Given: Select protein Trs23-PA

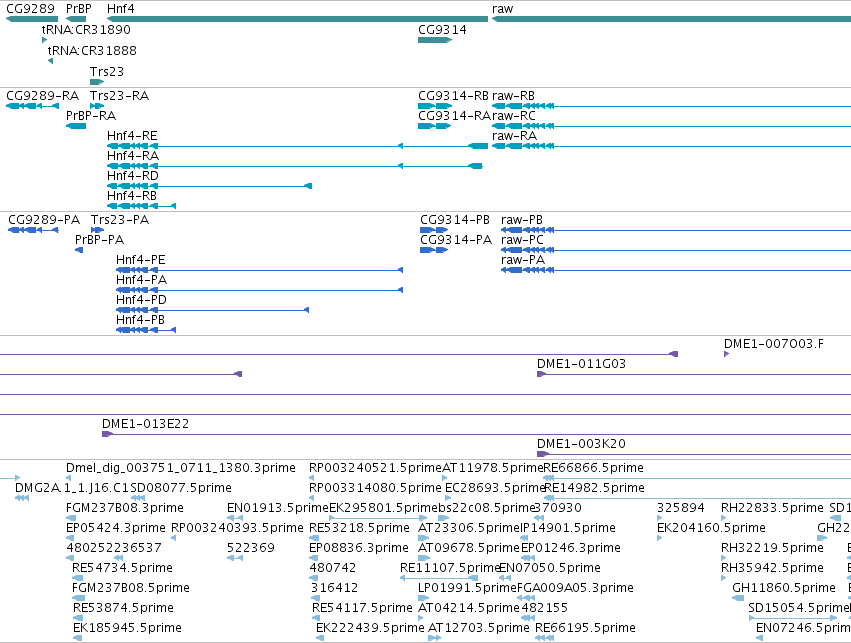Looking at the screenshot, I should pyautogui.click(x=97, y=230).
